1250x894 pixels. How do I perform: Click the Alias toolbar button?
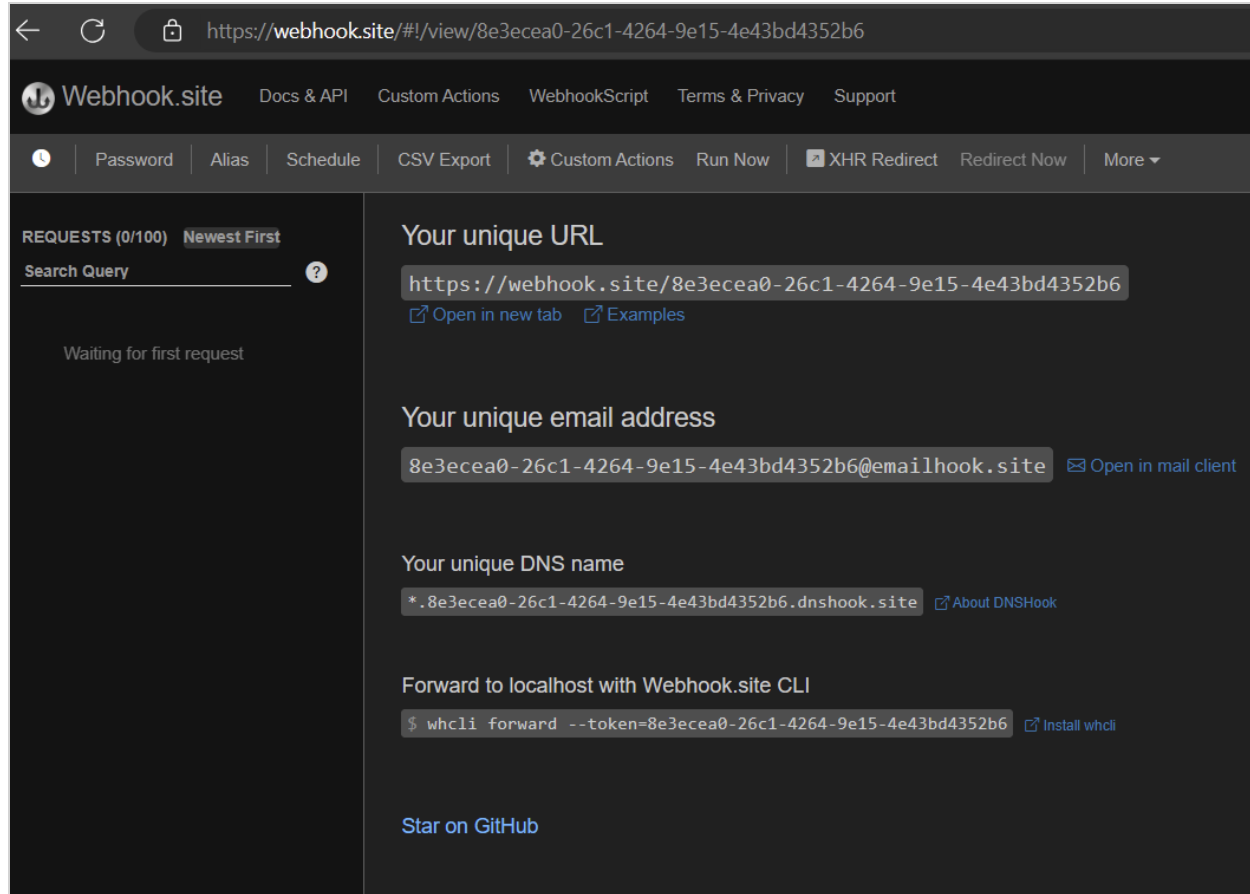coord(229,160)
